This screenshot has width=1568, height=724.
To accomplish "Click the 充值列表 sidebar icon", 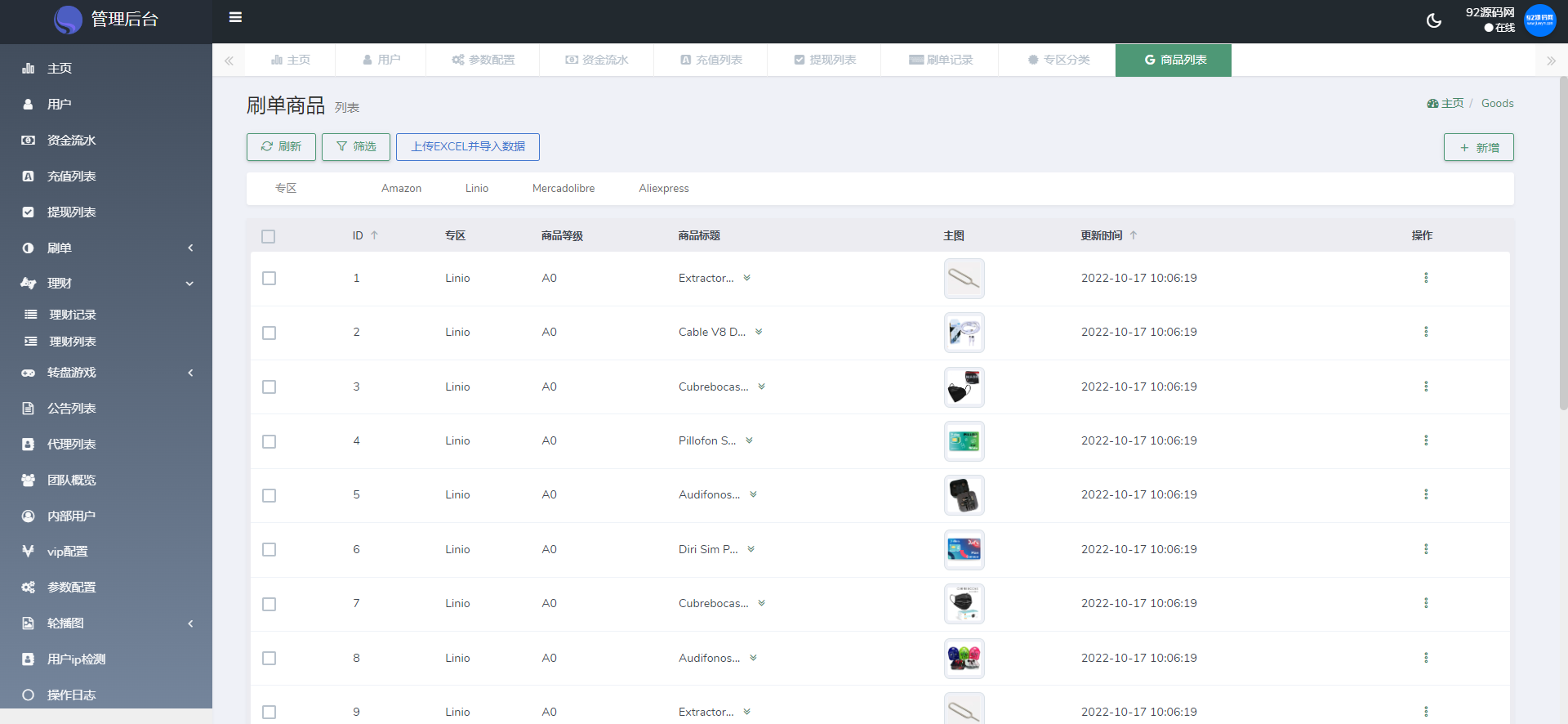I will point(29,177).
